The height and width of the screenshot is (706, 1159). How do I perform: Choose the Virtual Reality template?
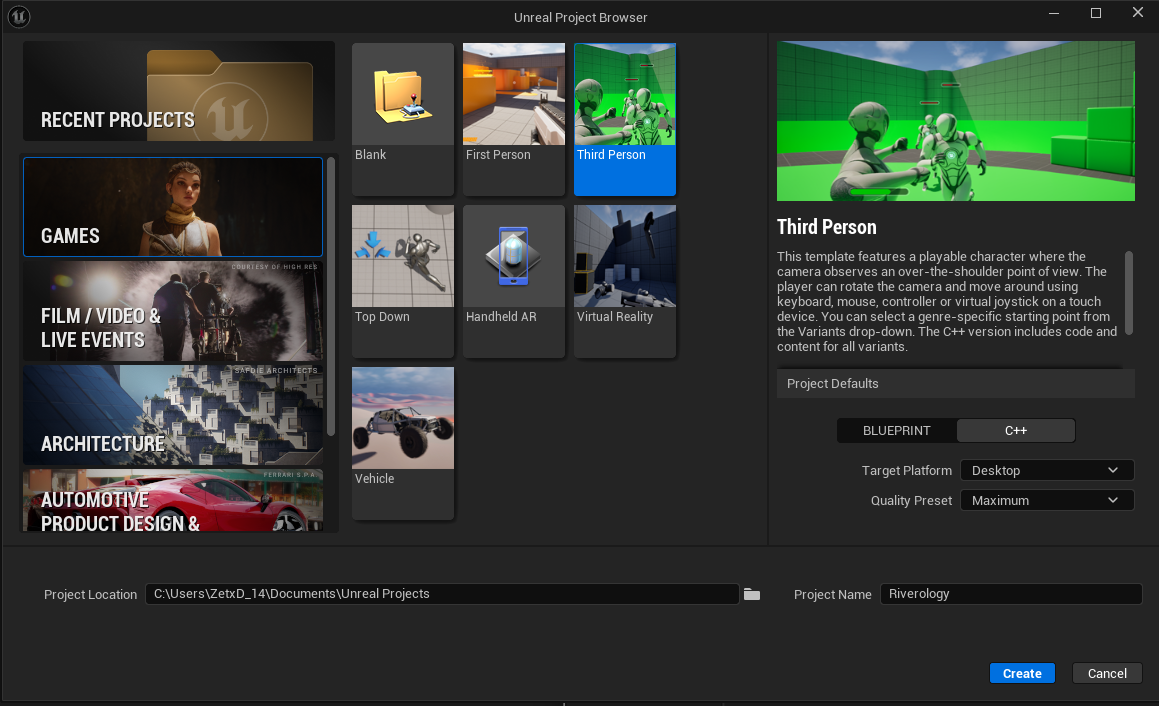pyautogui.click(x=624, y=257)
